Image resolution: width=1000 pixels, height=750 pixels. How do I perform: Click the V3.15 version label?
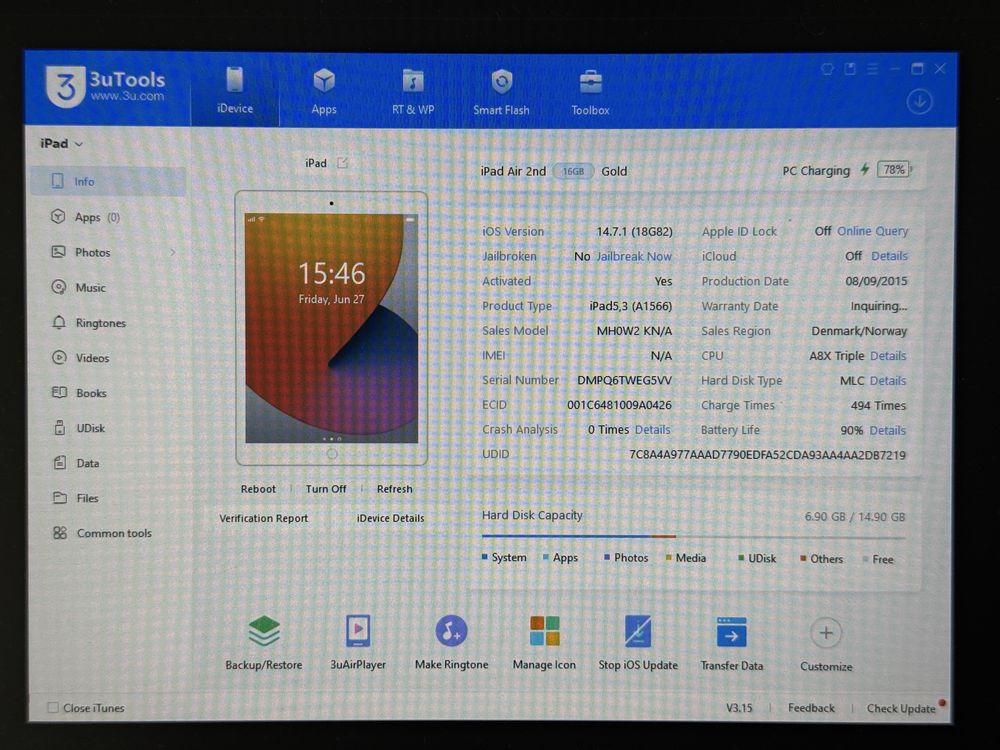pyautogui.click(x=739, y=708)
